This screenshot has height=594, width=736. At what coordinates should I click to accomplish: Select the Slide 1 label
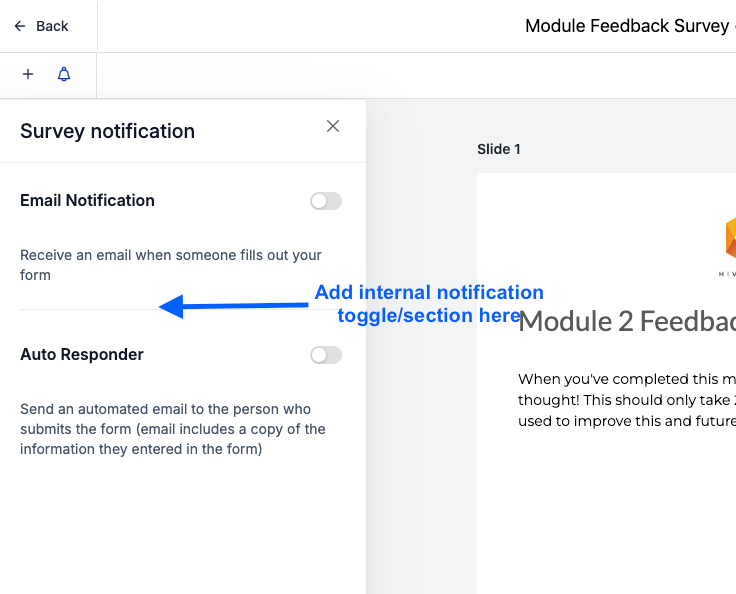[x=498, y=149]
